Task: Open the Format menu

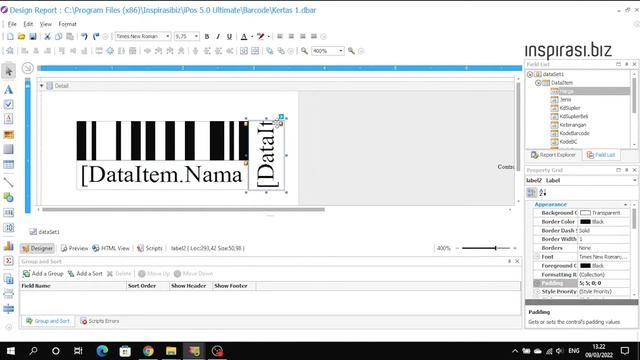Action: [x=67, y=24]
